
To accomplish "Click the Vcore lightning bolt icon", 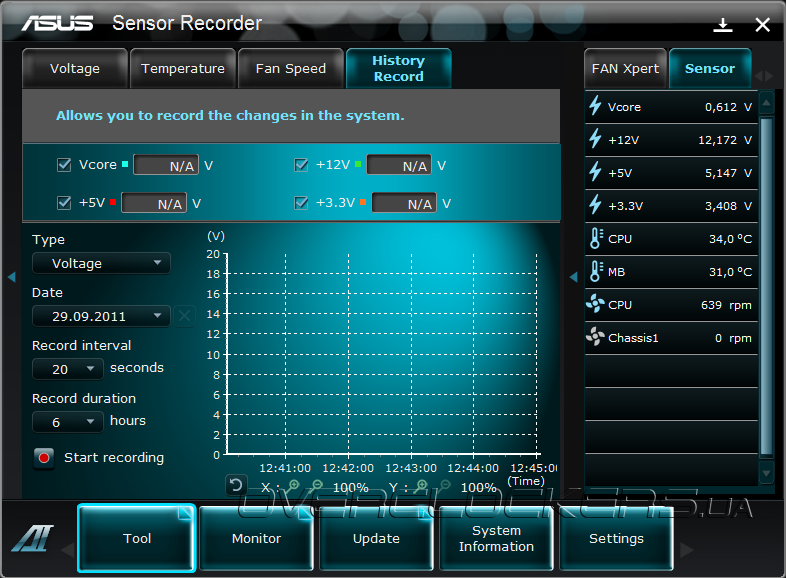I will click(595, 106).
